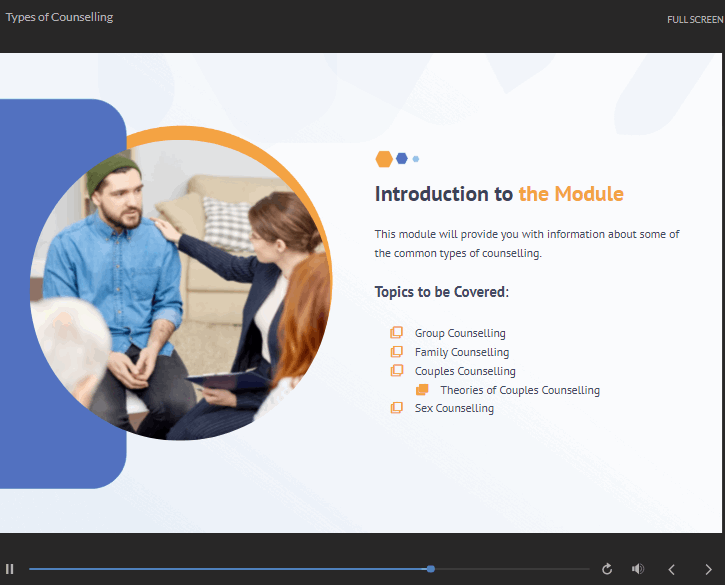
Task: Click the 'Topics to be Covered:' heading
Action: click(442, 292)
